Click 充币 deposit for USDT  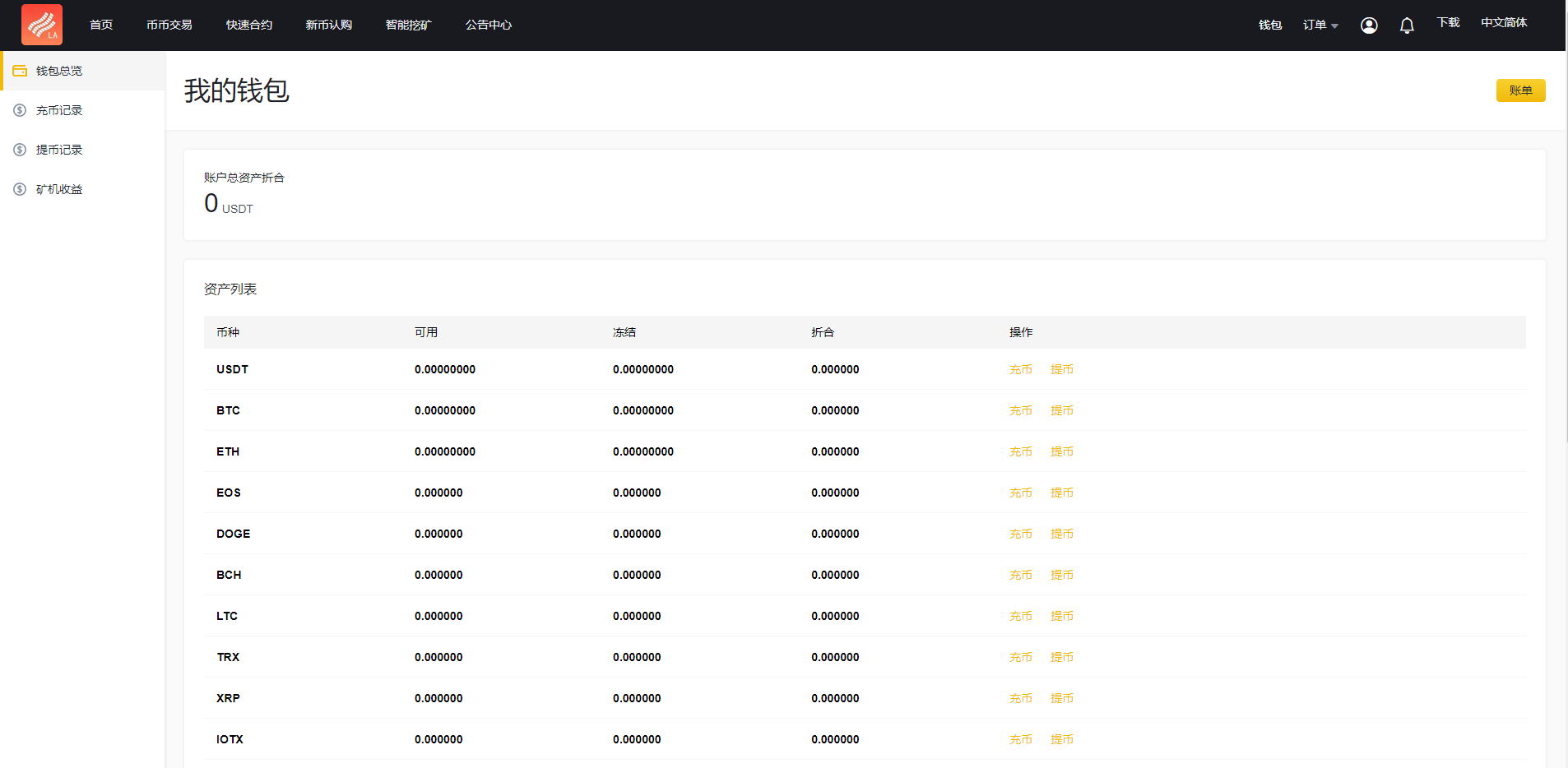pyautogui.click(x=1020, y=370)
